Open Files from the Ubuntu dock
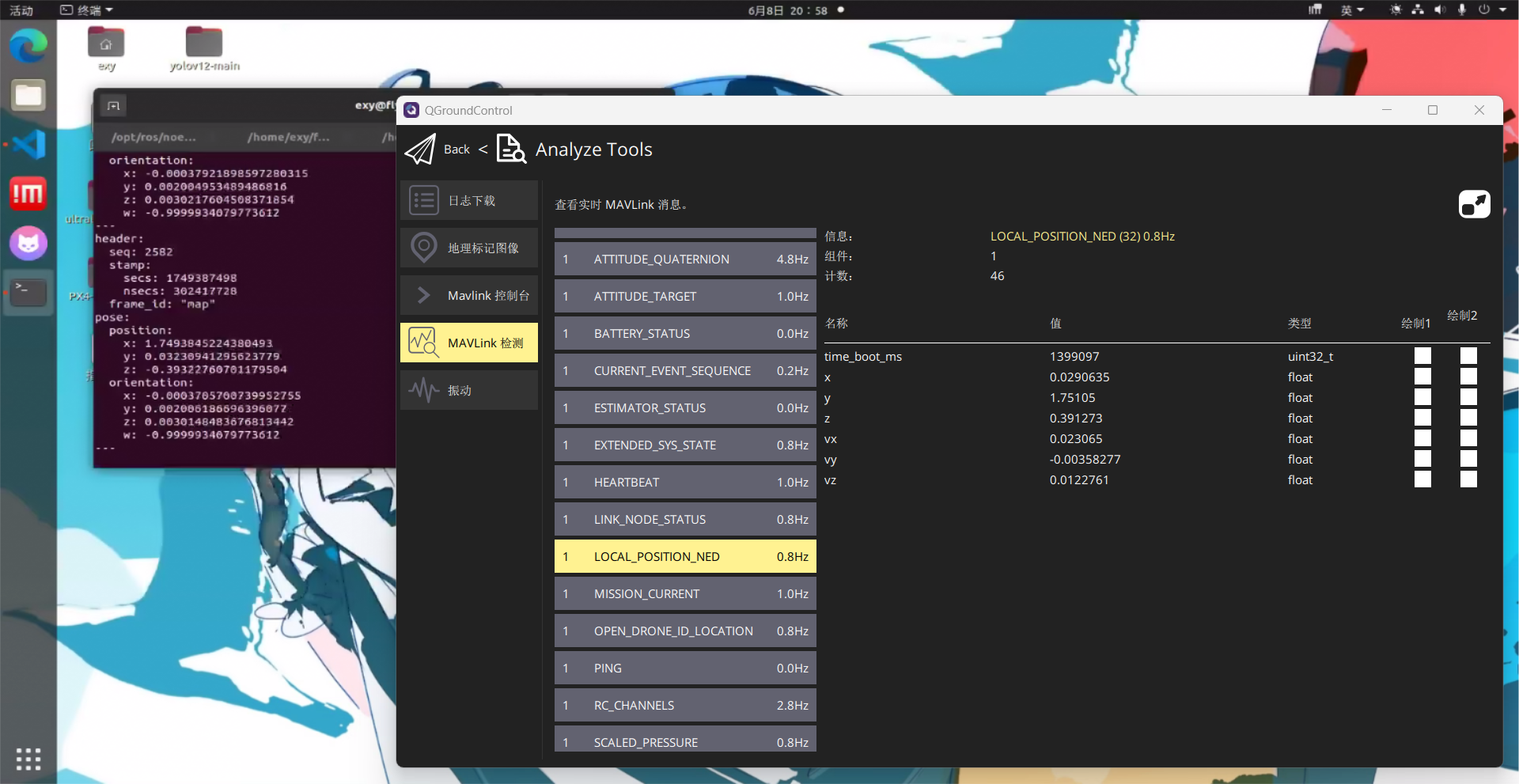Viewport: 1519px width, 784px height. click(x=28, y=95)
